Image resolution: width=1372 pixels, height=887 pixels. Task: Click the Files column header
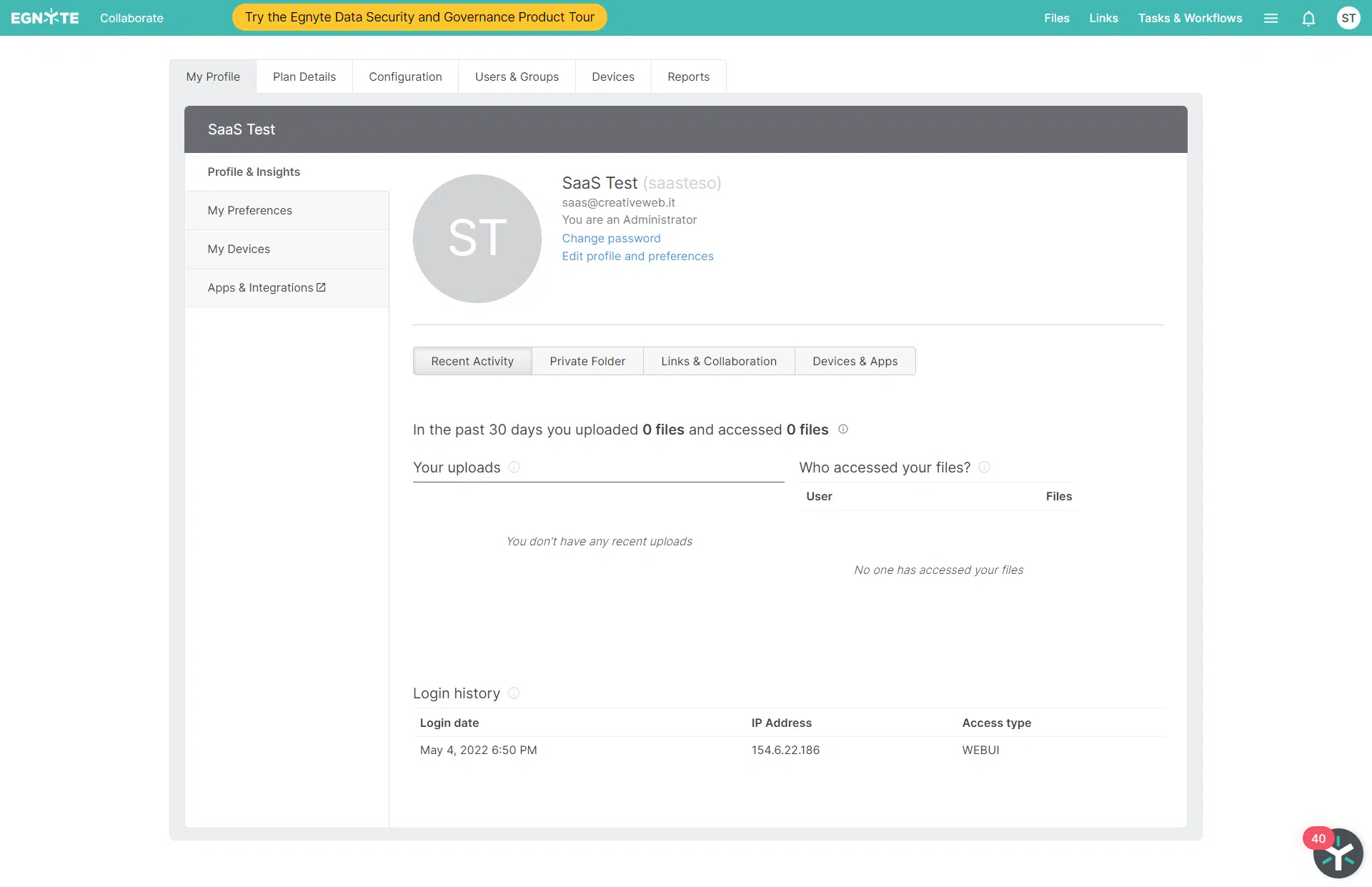tap(1059, 496)
